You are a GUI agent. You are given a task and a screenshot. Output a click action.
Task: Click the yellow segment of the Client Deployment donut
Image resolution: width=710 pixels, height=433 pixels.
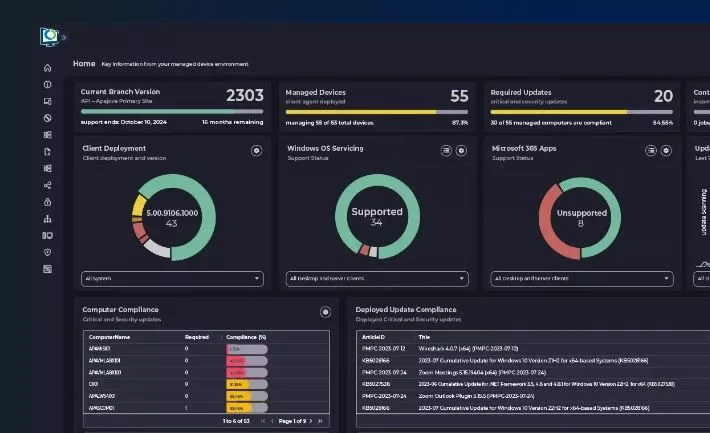(x=139, y=205)
